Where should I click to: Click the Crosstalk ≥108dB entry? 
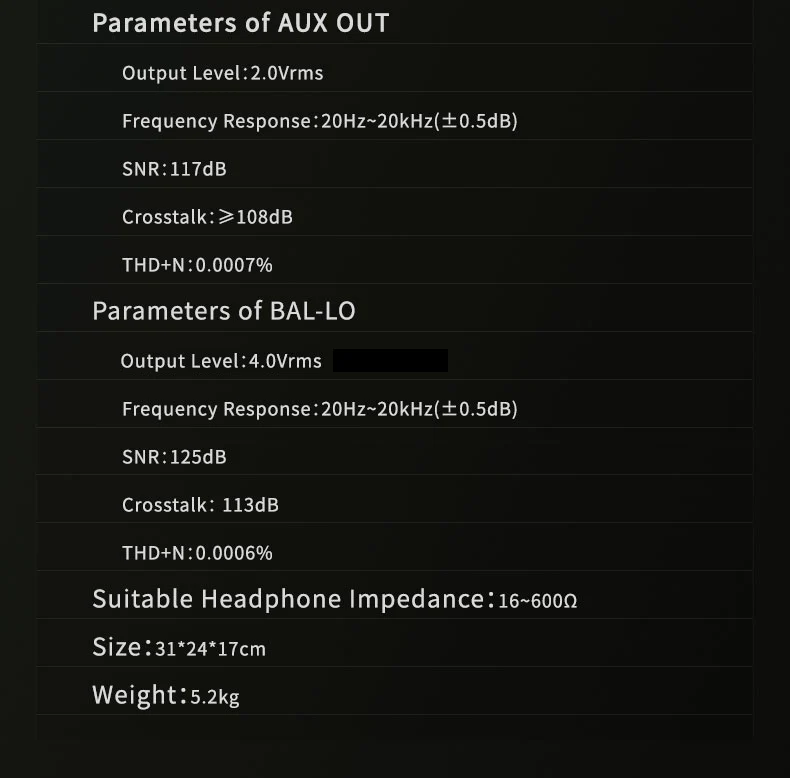point(207,217)
